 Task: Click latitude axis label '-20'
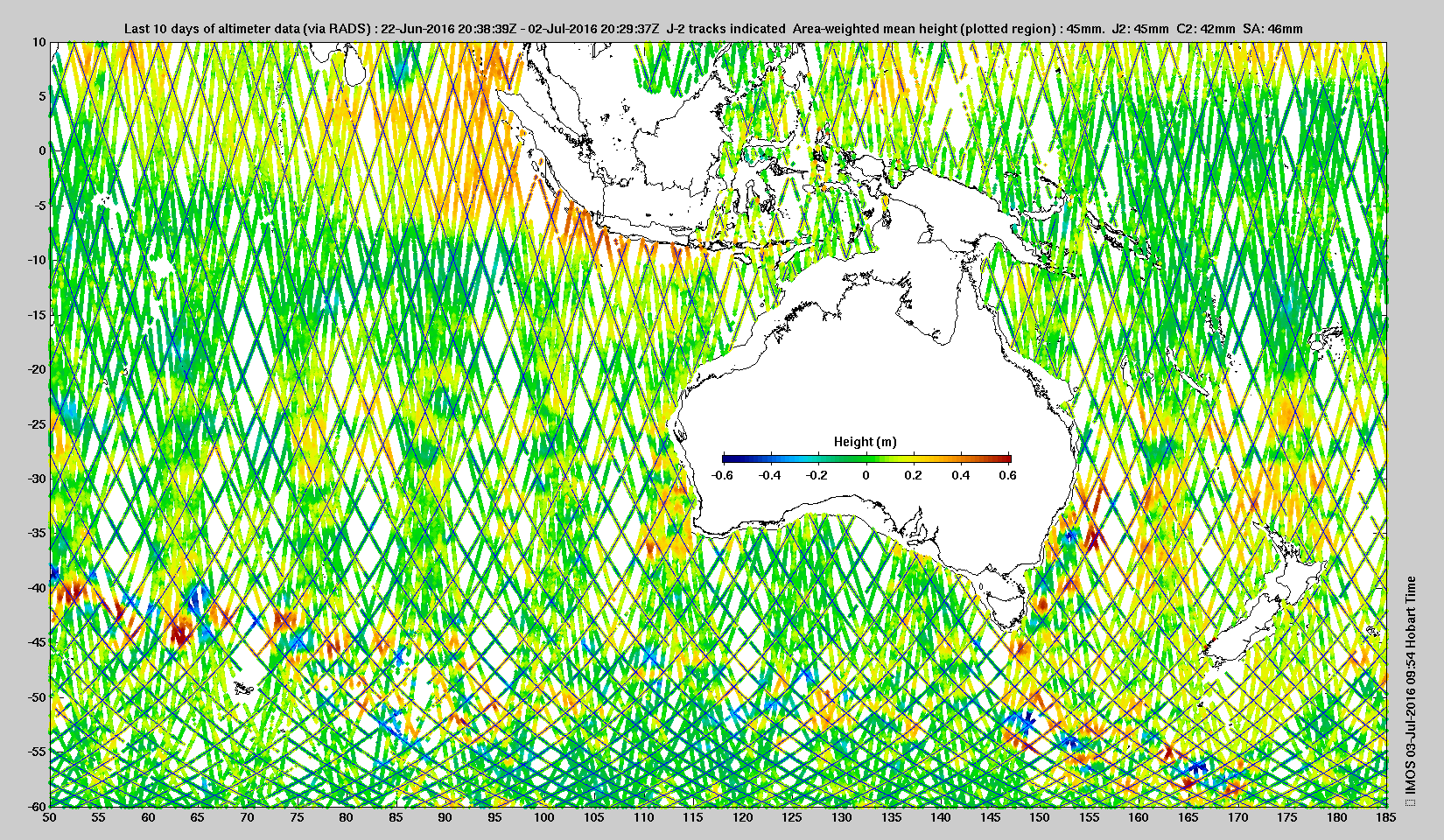tap(37, 369)
